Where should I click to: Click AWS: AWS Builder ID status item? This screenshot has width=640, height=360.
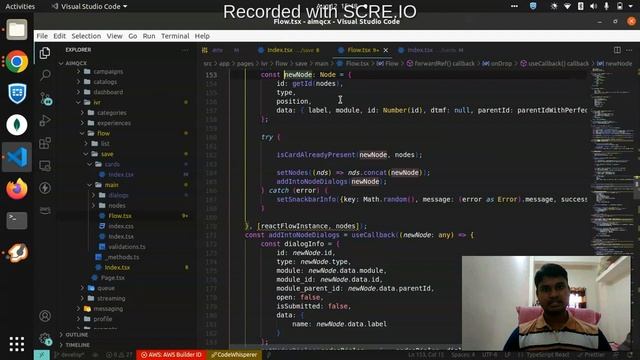tap(171, 355)
